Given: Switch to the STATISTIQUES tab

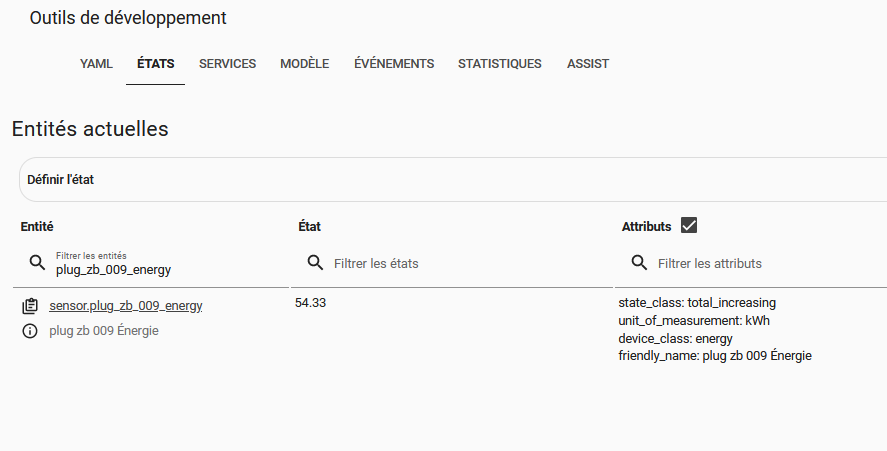Looking at the screenshot, I should pyautogui.click(x=500, y=64).
